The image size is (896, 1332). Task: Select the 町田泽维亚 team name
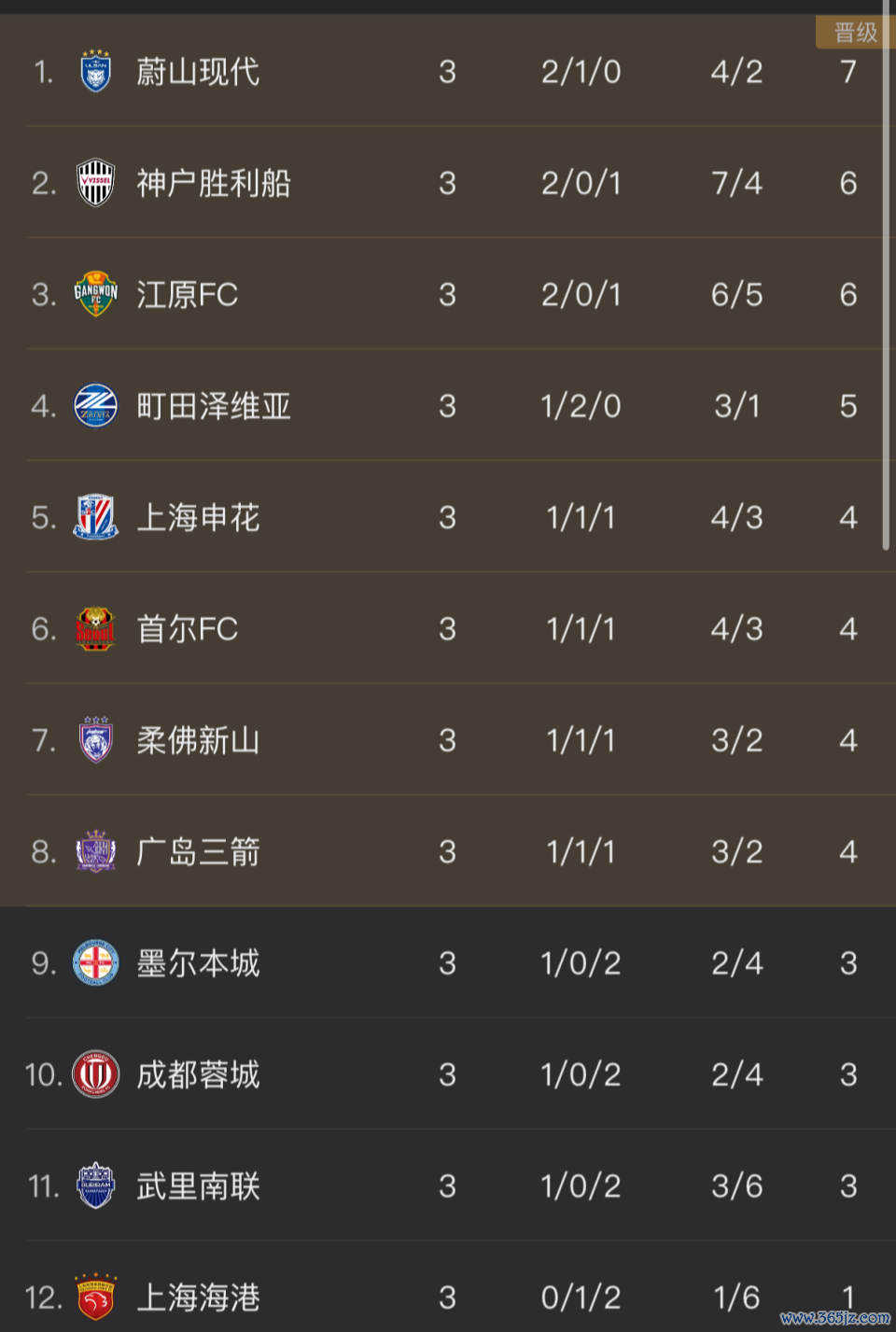pos(214,406)
